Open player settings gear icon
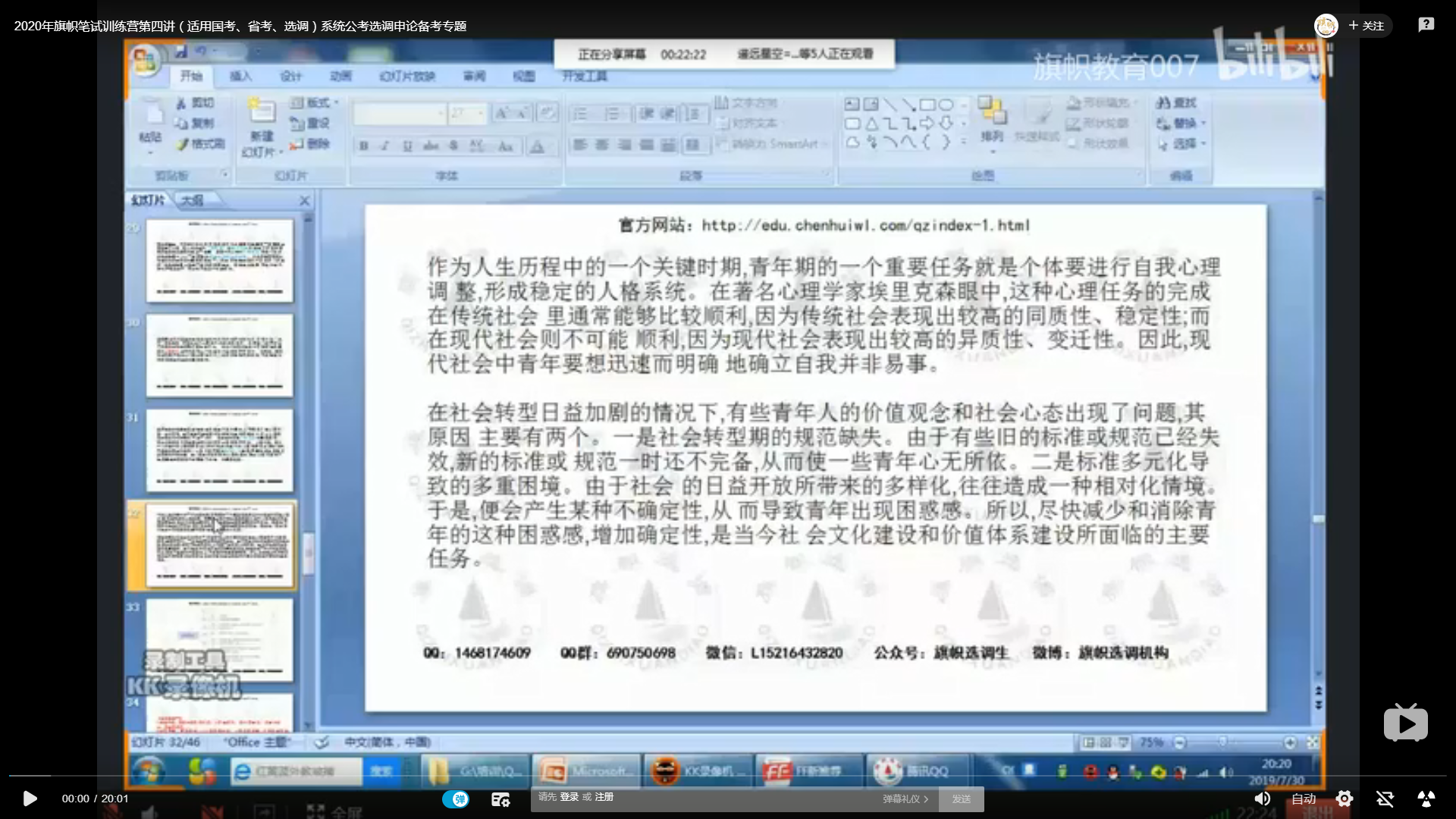The width and height of the screenshot is (1456, 819). coord(1345,799)
